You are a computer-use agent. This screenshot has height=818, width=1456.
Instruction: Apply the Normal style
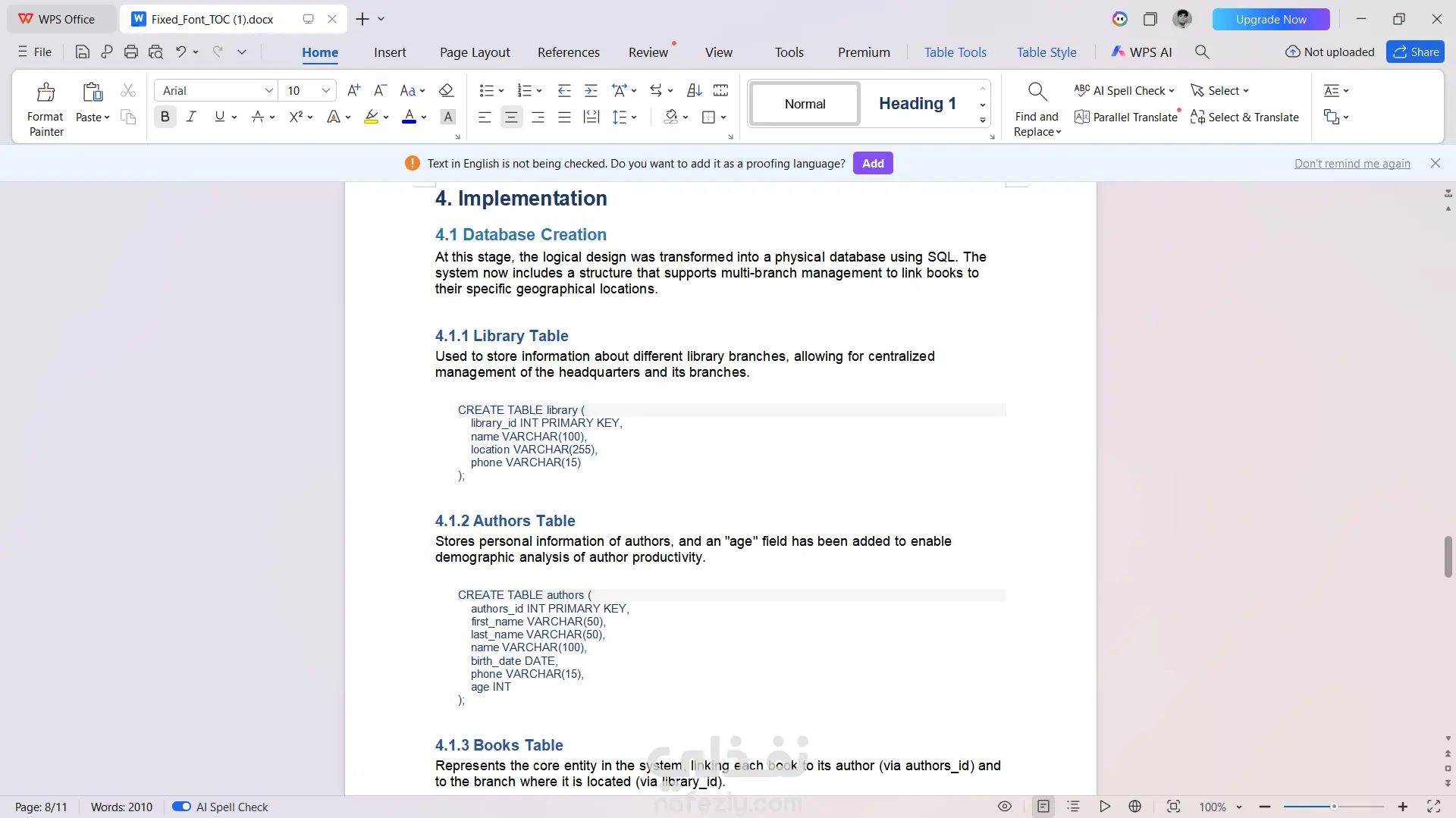click(805, 103)
